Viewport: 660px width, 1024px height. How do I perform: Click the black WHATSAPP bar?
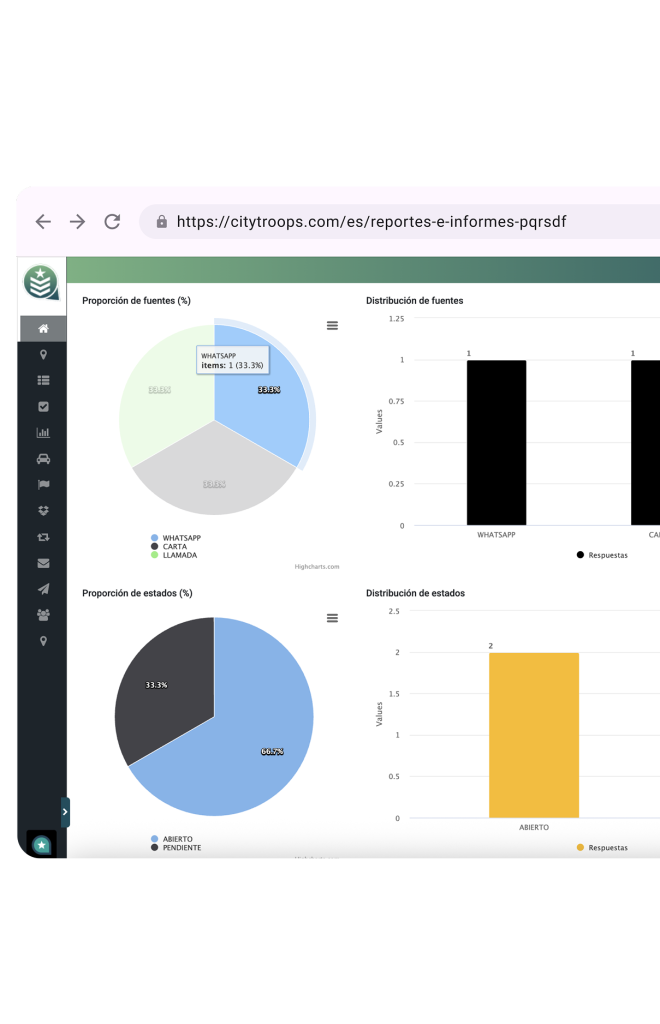496,443
